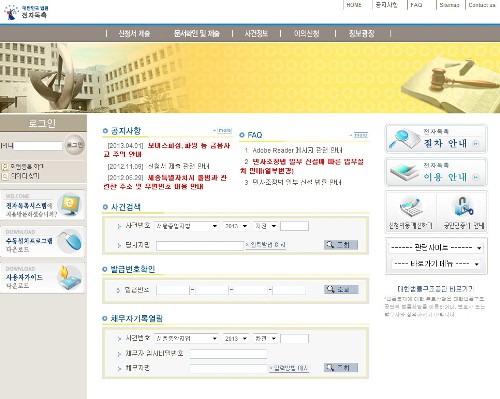Viewport: 500px width, 399px height.
Task: Open the 대한법률구조공단 바로가기 link
Action: tap(435, 289)
